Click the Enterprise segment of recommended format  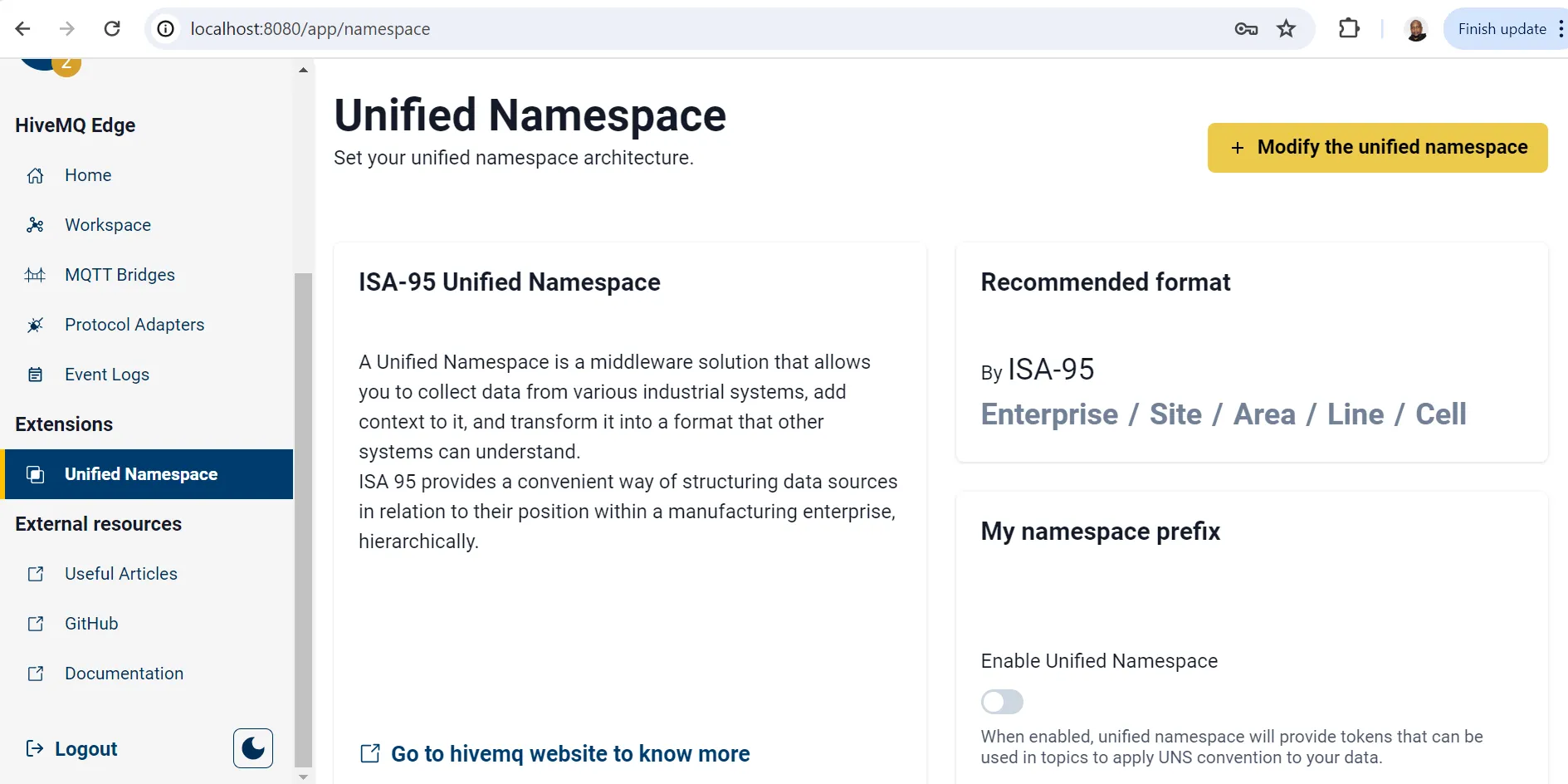(1049, 414)
